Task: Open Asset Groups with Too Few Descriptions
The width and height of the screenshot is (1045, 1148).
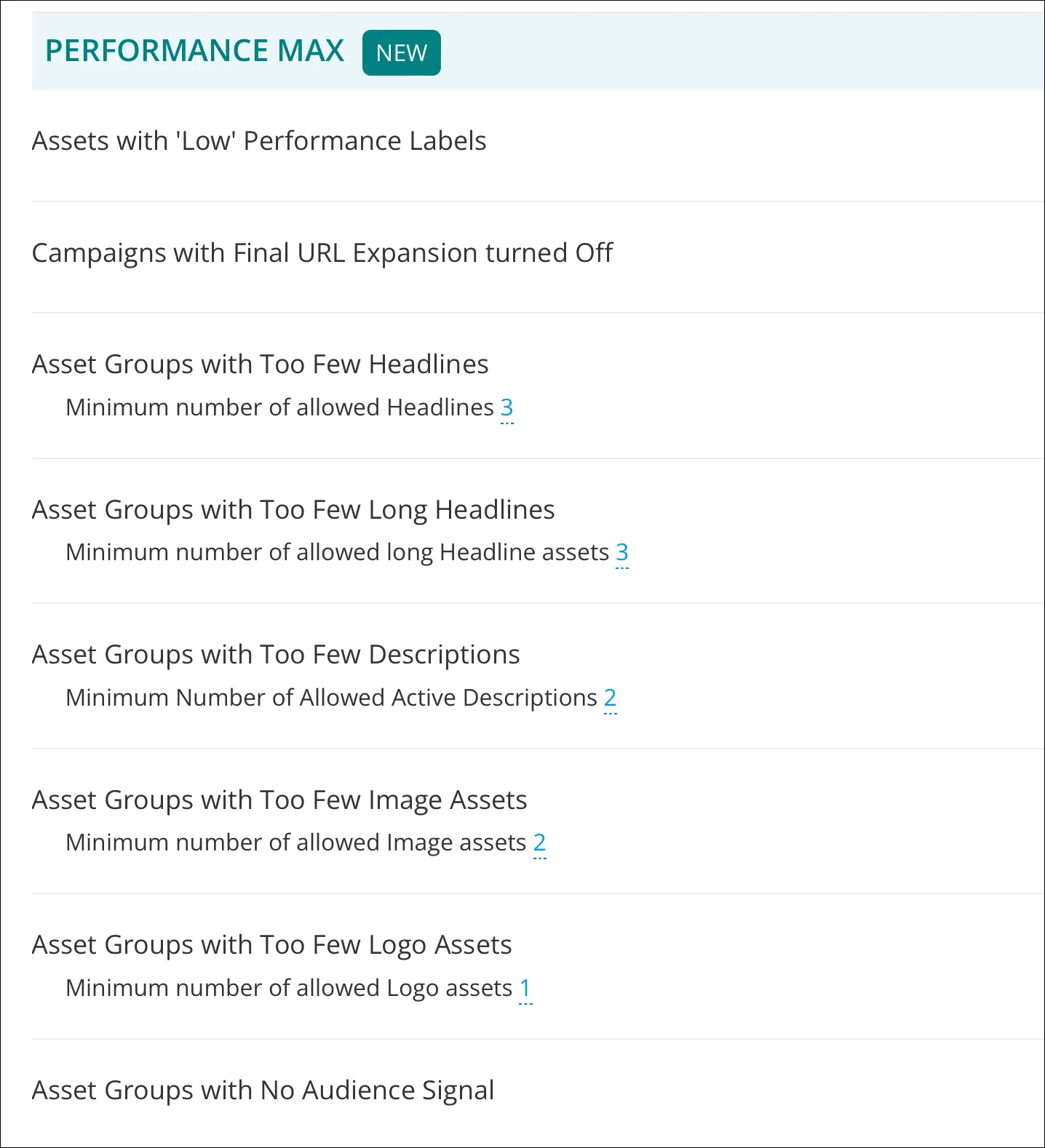Action: point(276,655)
